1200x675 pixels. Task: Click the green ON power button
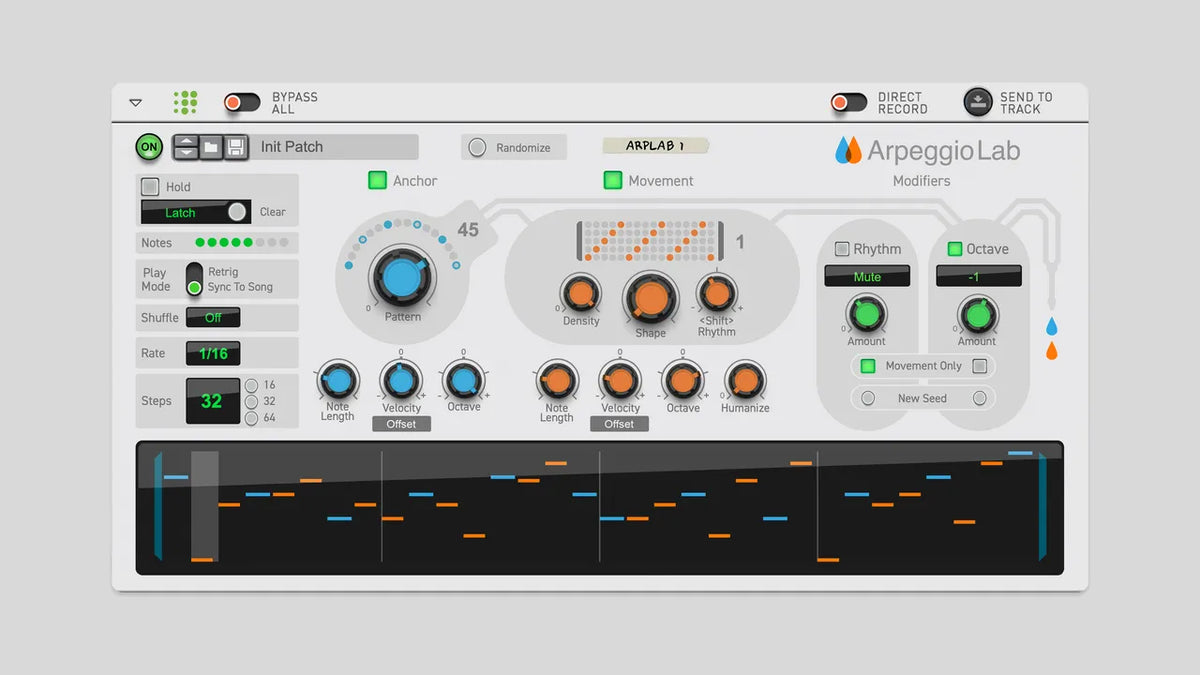coord(150,147)
